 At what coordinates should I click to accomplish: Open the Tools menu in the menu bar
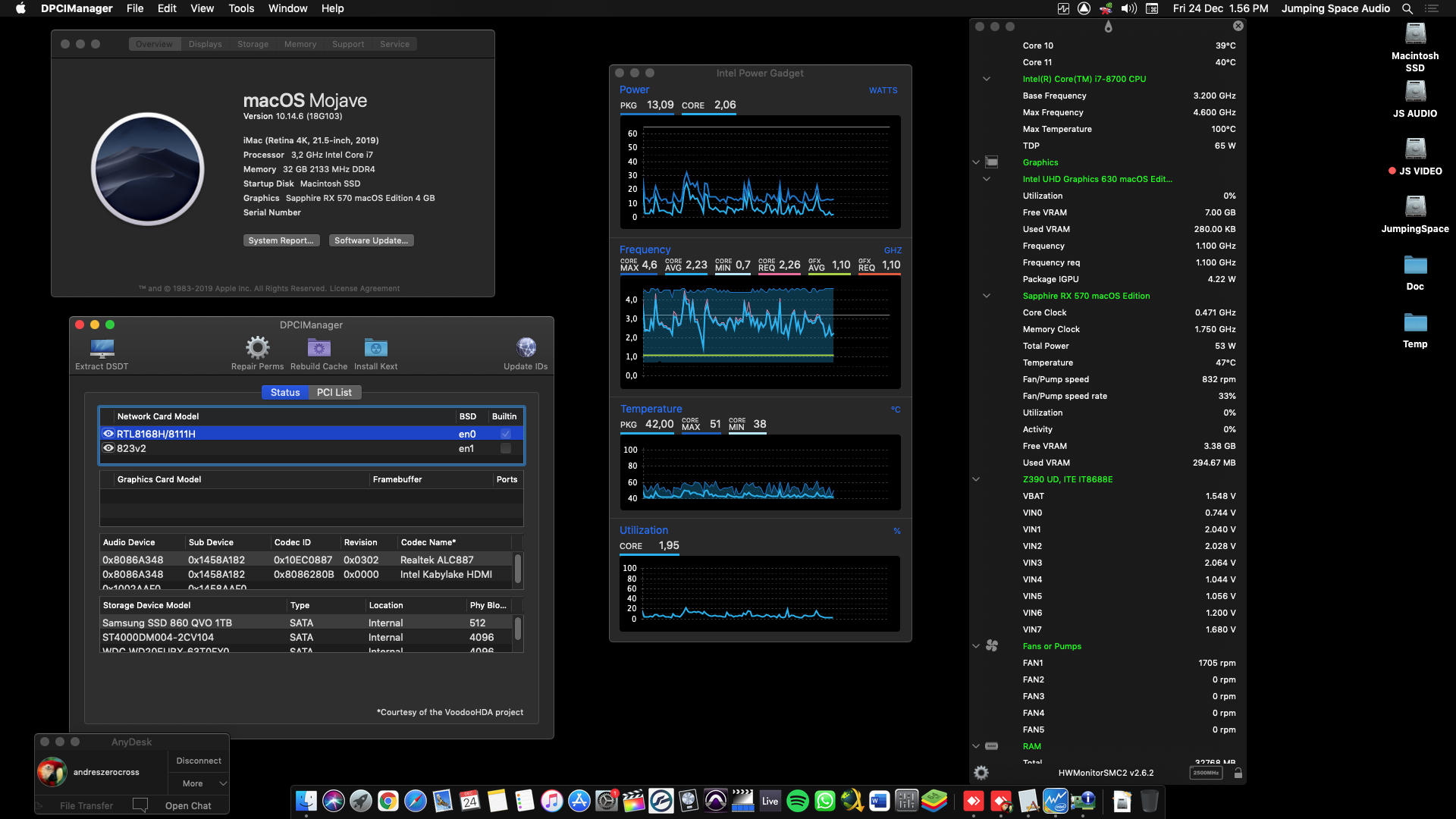pos(240,8)
